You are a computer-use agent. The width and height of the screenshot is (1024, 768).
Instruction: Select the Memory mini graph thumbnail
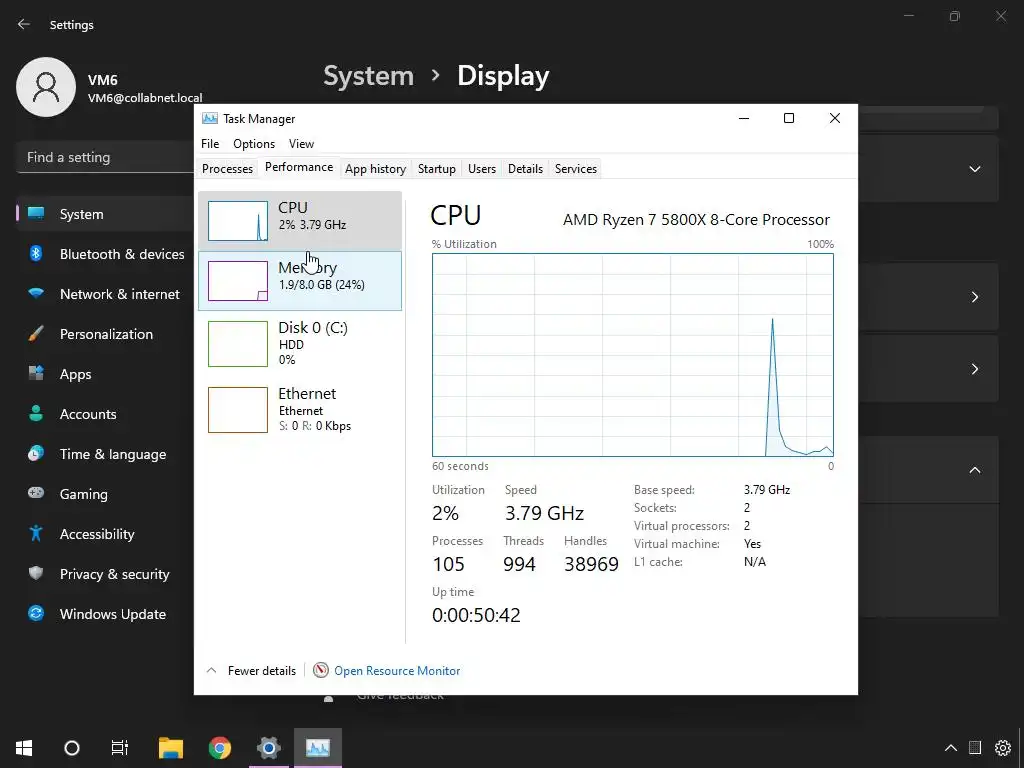[x=238, y=281]
